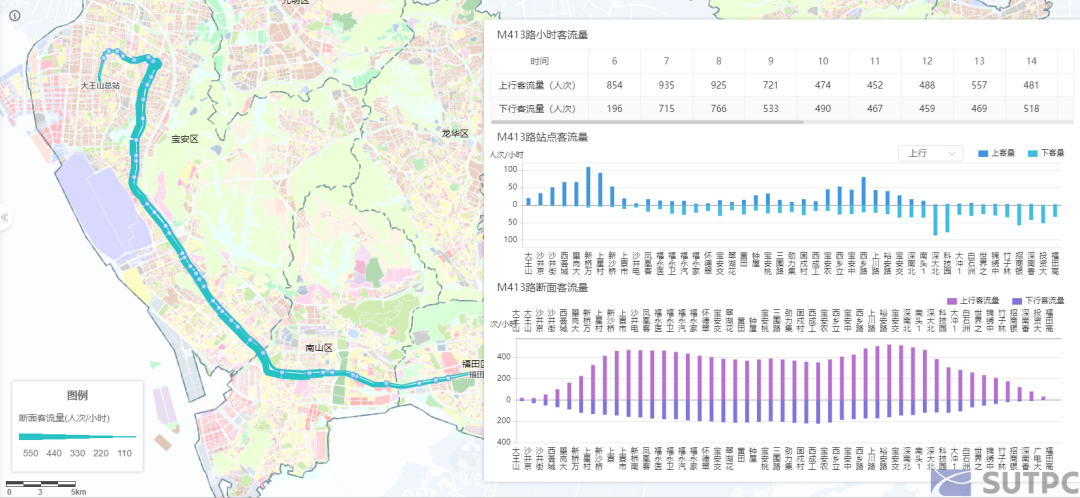Click the table cell showing 935

click(667, 85)
